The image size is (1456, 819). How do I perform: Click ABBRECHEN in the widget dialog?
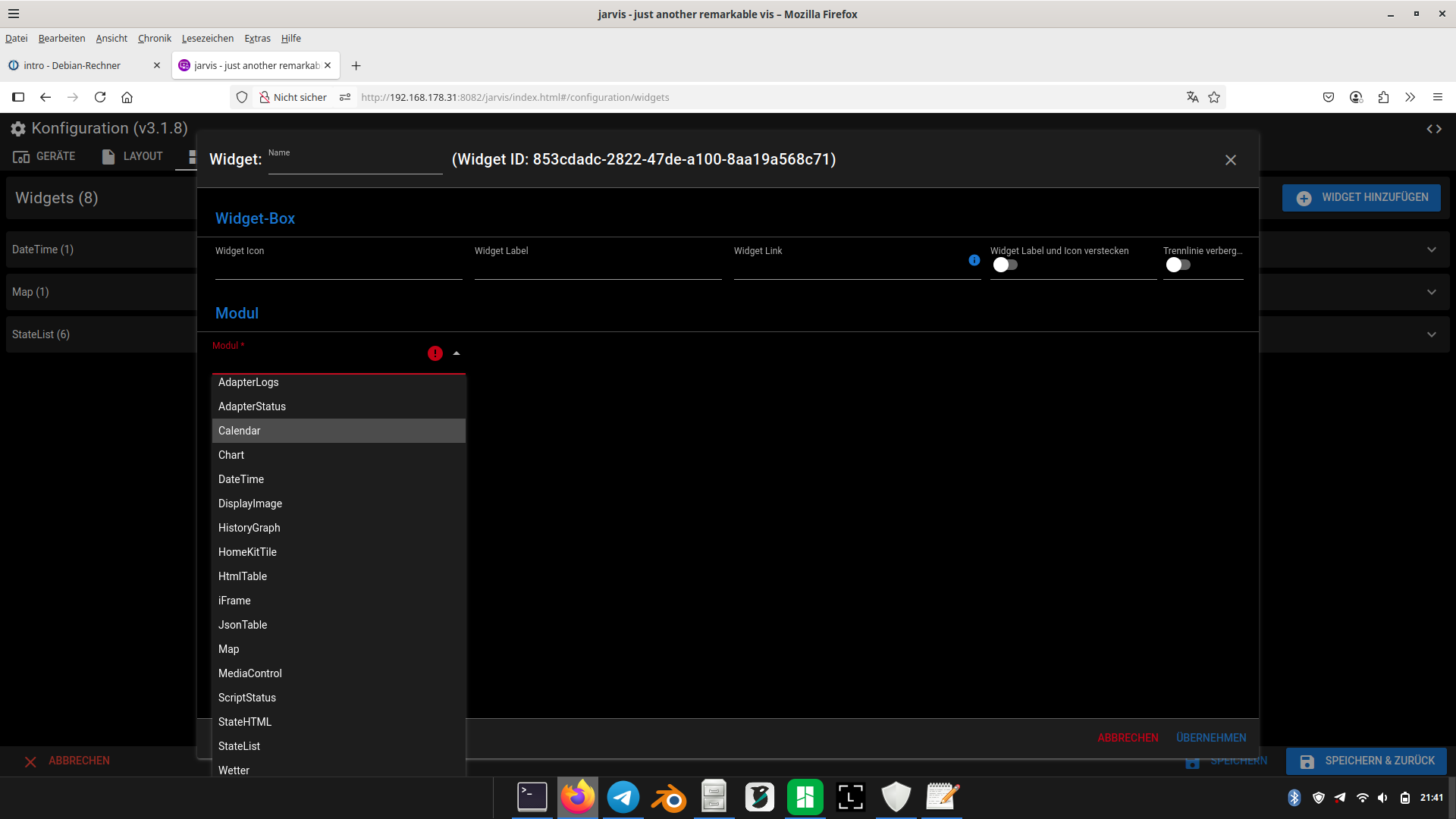pyautogui.click(x=1128, y=738)
